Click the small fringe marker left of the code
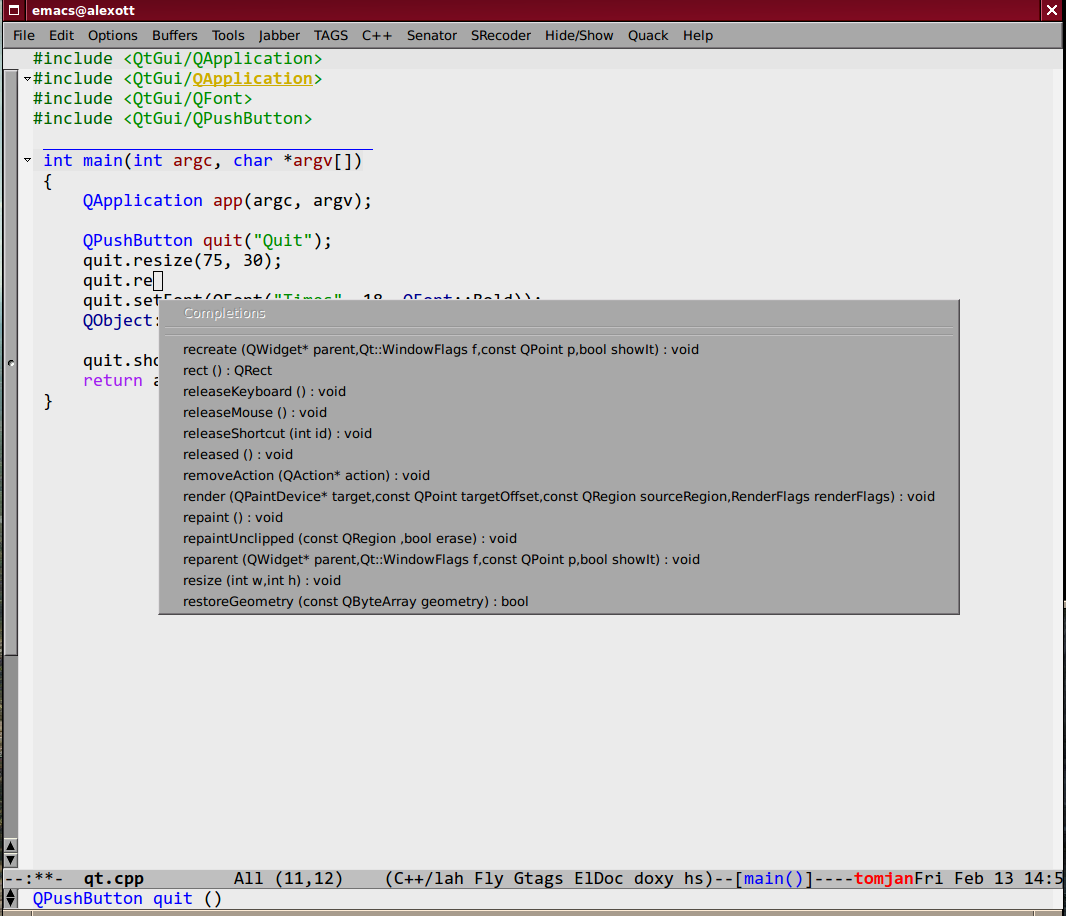This screenshot has width=1066, height=916. point(11,363)
